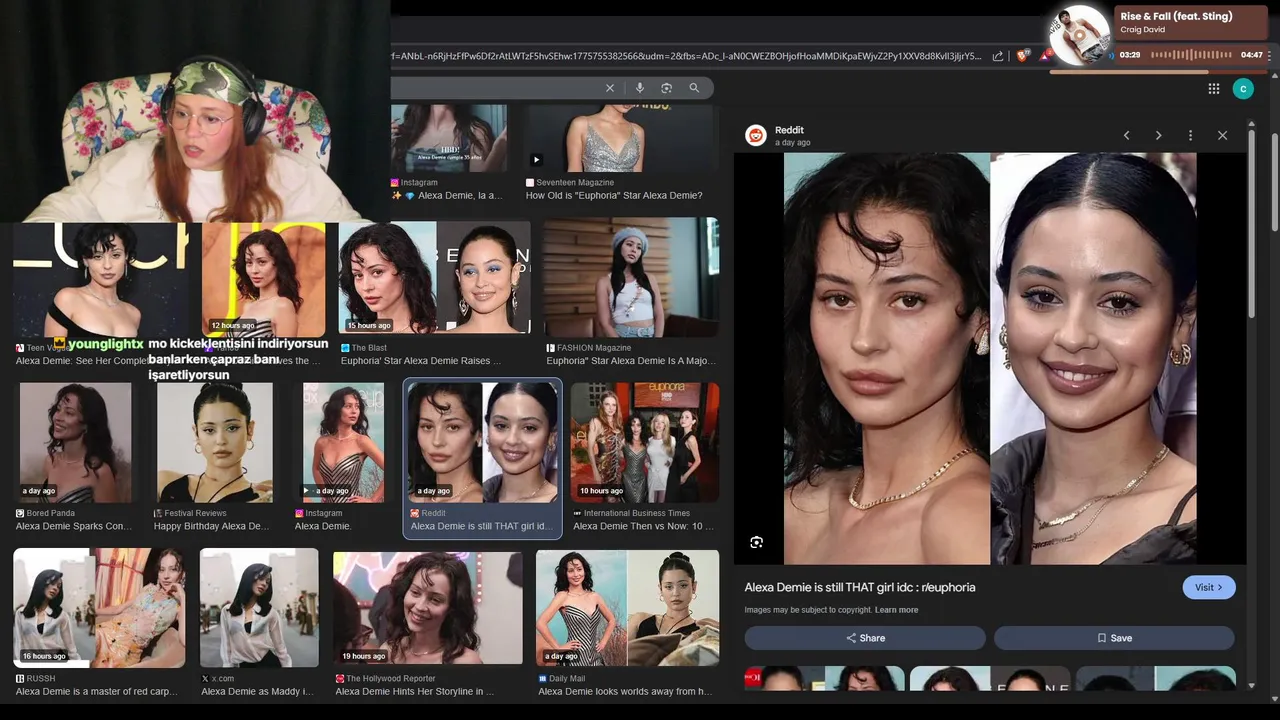Open Instagram "Alexa Demie." result thumbnail
The width and height of the screenshot is (1280, 720).
coord(343,442)
